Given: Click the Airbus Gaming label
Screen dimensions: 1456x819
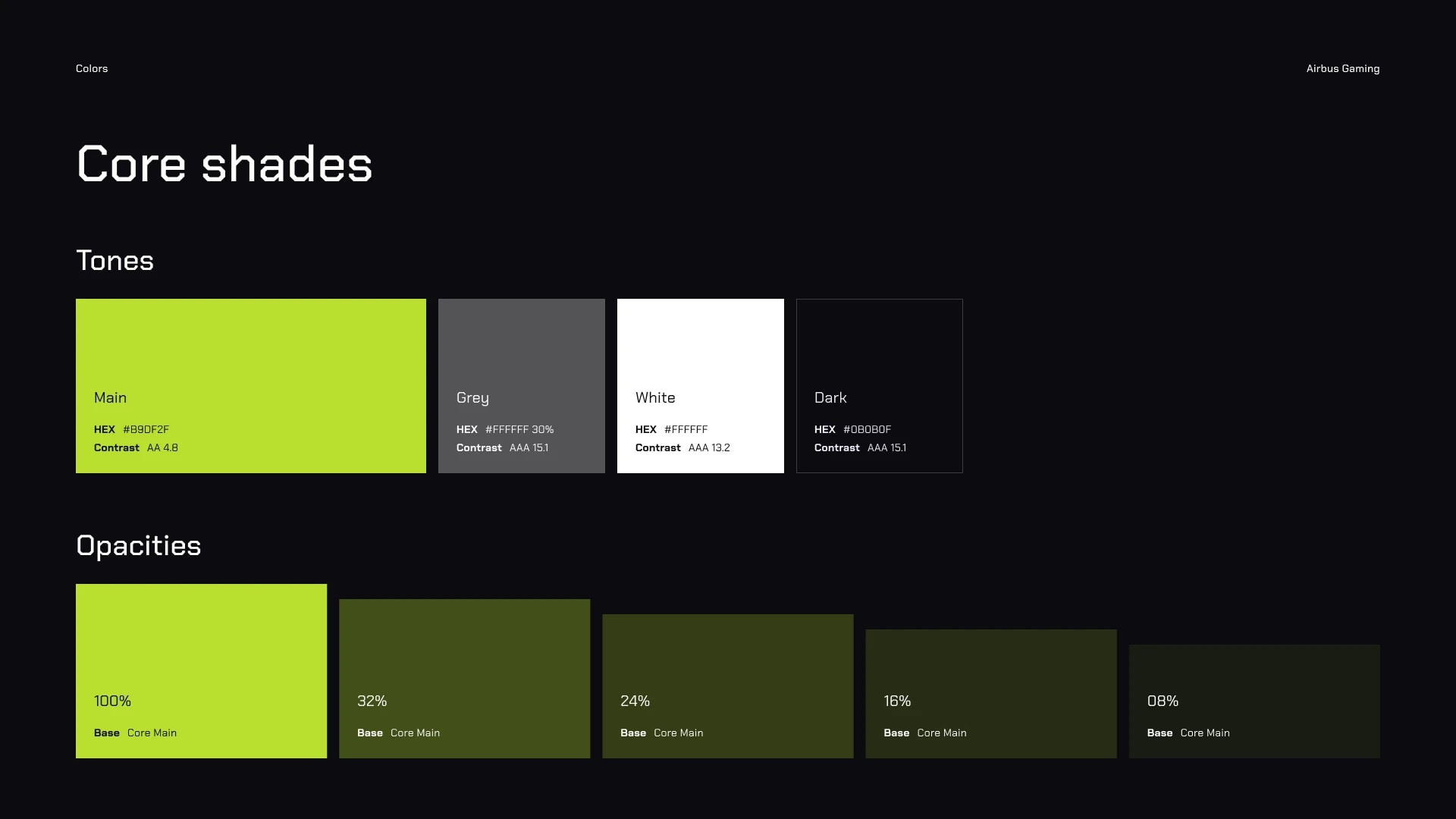Looking at the screenshot, I should point(1343,68).
